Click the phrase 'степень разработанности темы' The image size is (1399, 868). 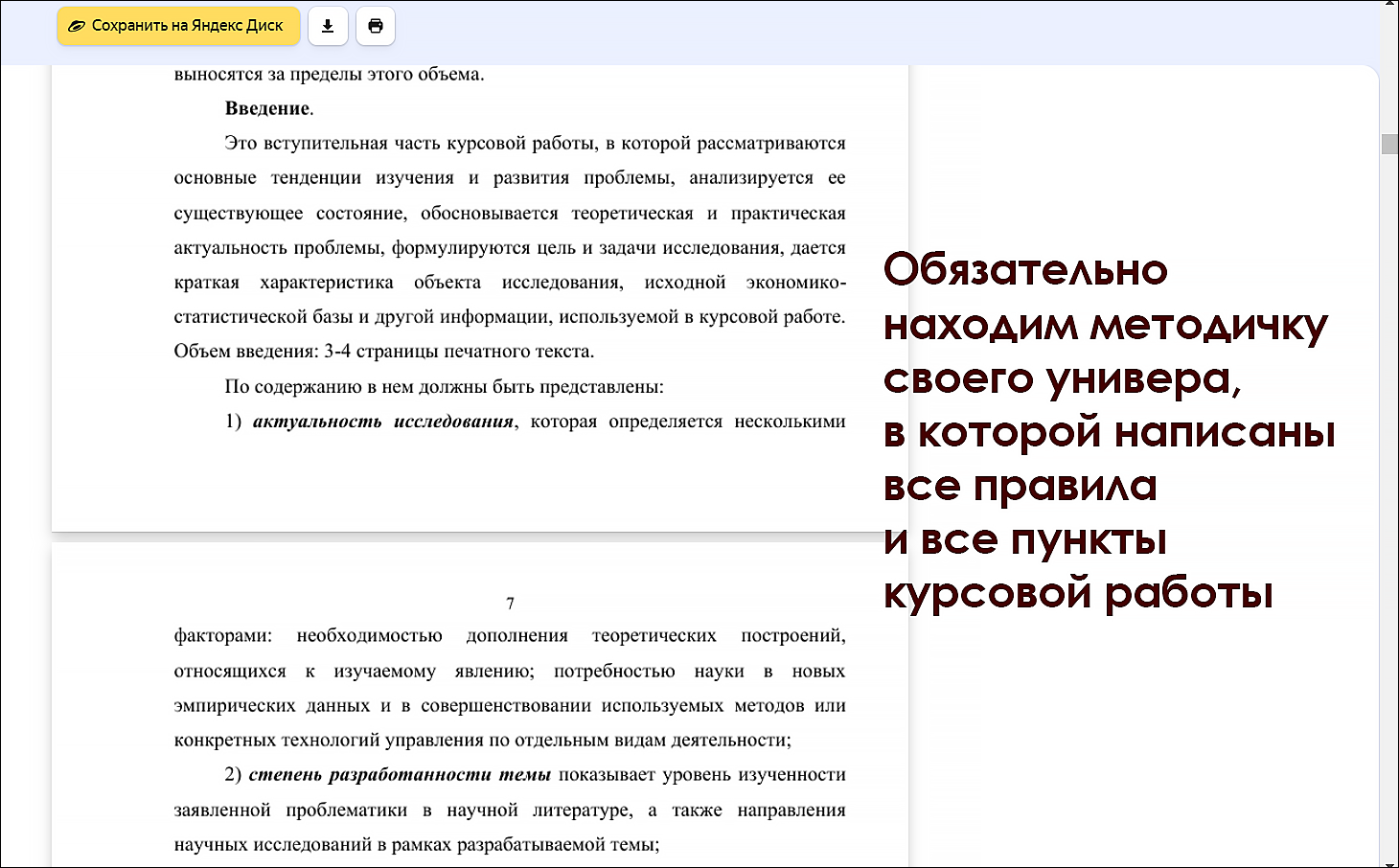click(400, 774)
